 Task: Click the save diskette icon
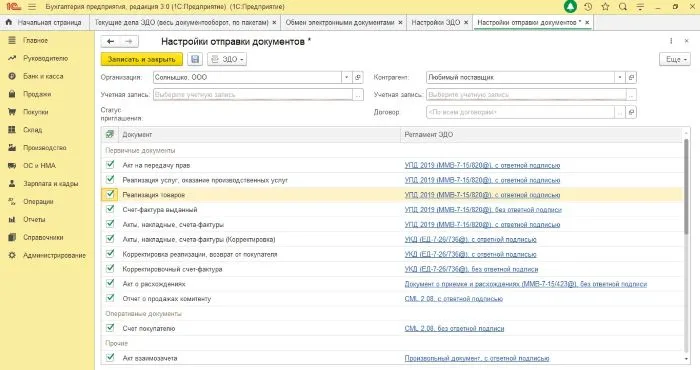coord(195,59)
